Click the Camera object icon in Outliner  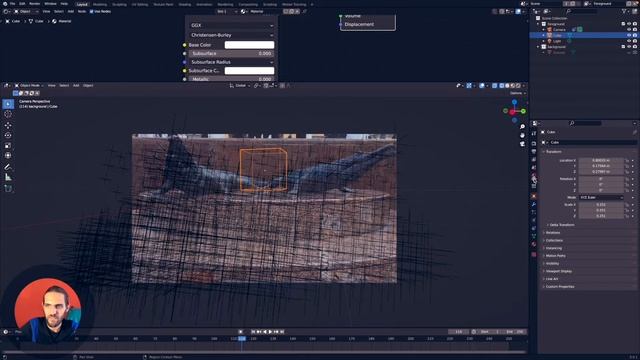549,29
